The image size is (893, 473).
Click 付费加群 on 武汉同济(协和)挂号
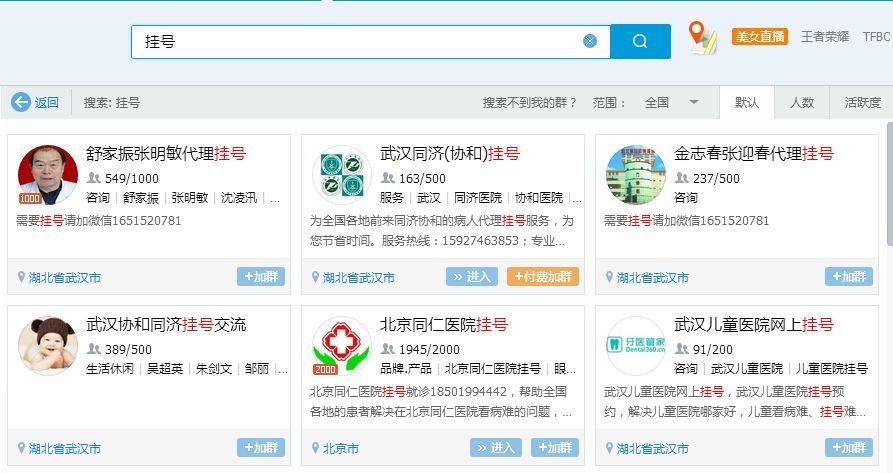pos(543,277)
